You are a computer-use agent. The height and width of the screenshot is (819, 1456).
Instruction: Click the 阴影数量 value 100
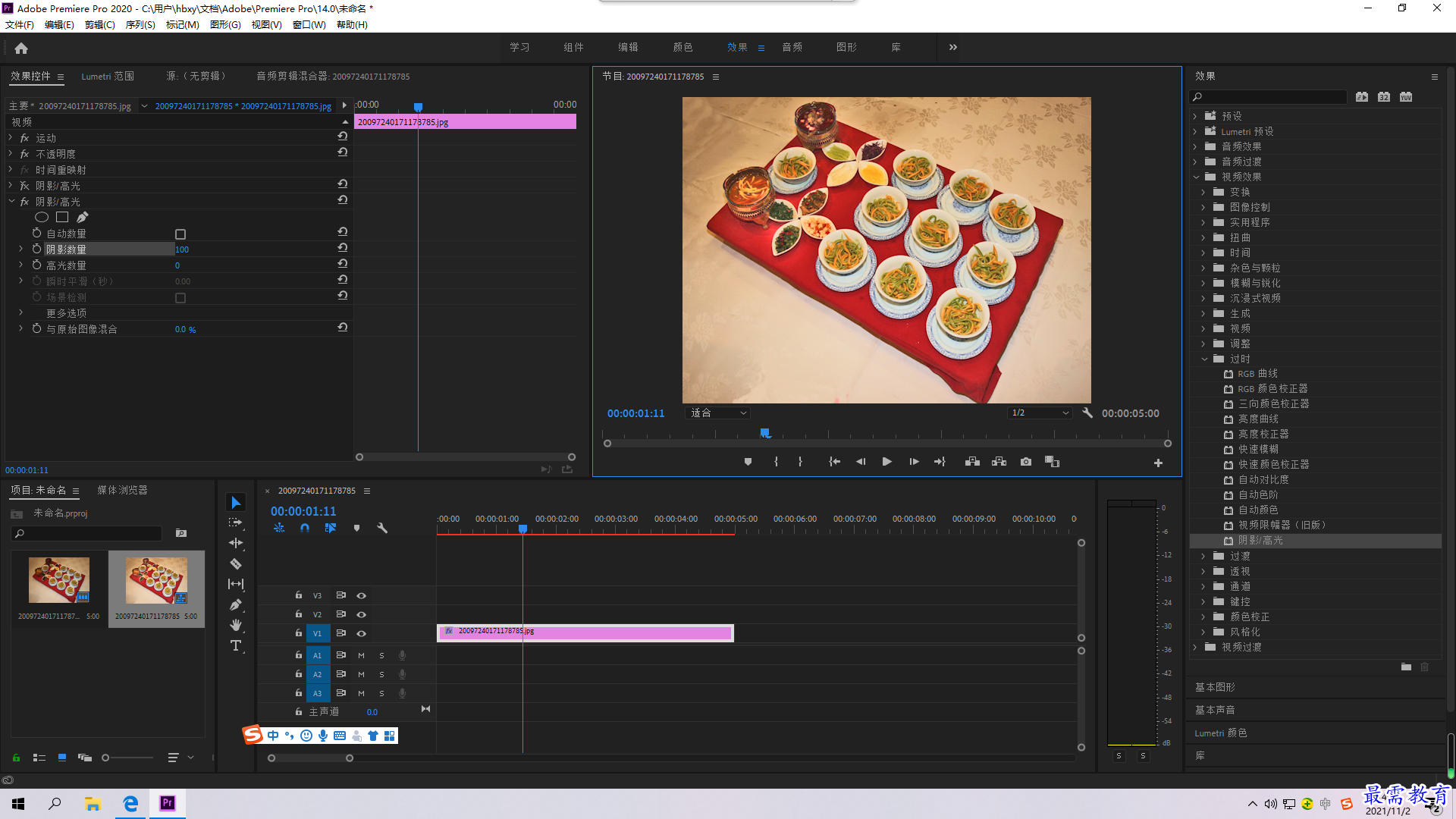click(182, 249)
